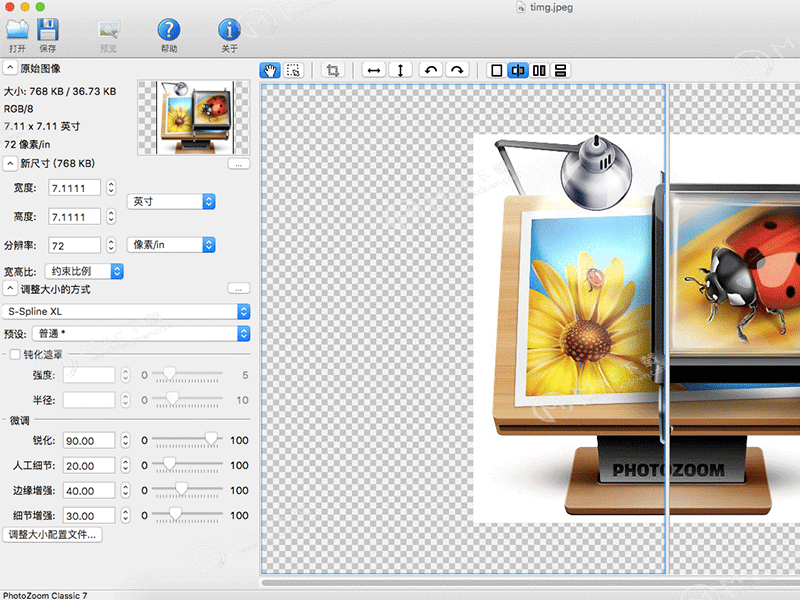The image size is (800, 600).
Task: Click the 高度 input field
Action: tap(74, 217)
